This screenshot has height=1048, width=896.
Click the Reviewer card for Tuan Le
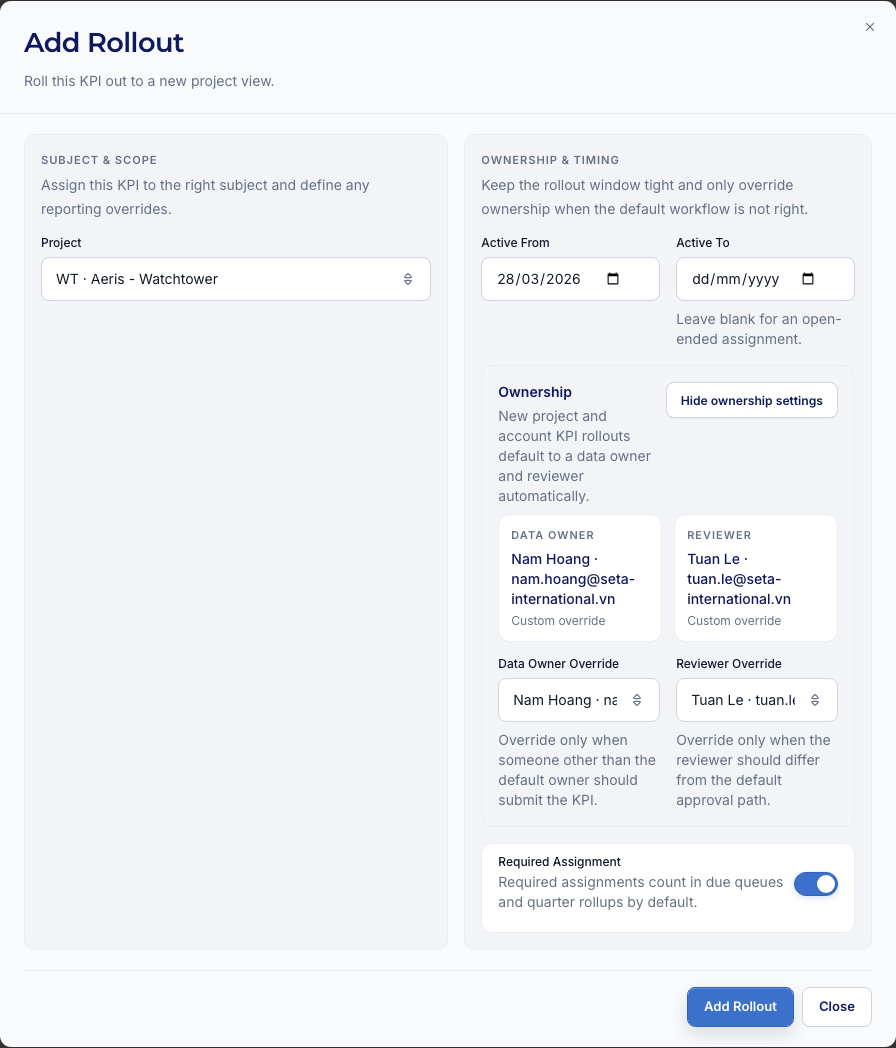pyautogui.click(x=756, y=578)
